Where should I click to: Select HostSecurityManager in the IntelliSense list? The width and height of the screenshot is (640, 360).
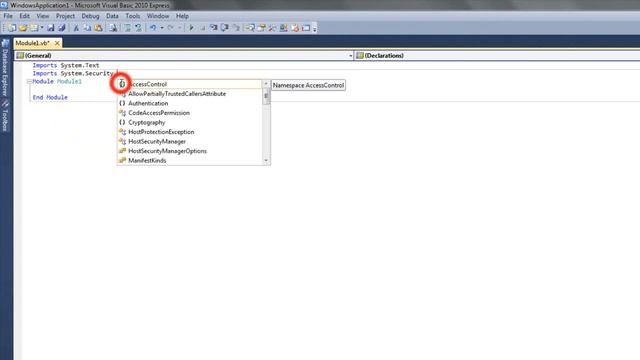tap(189, 141)
